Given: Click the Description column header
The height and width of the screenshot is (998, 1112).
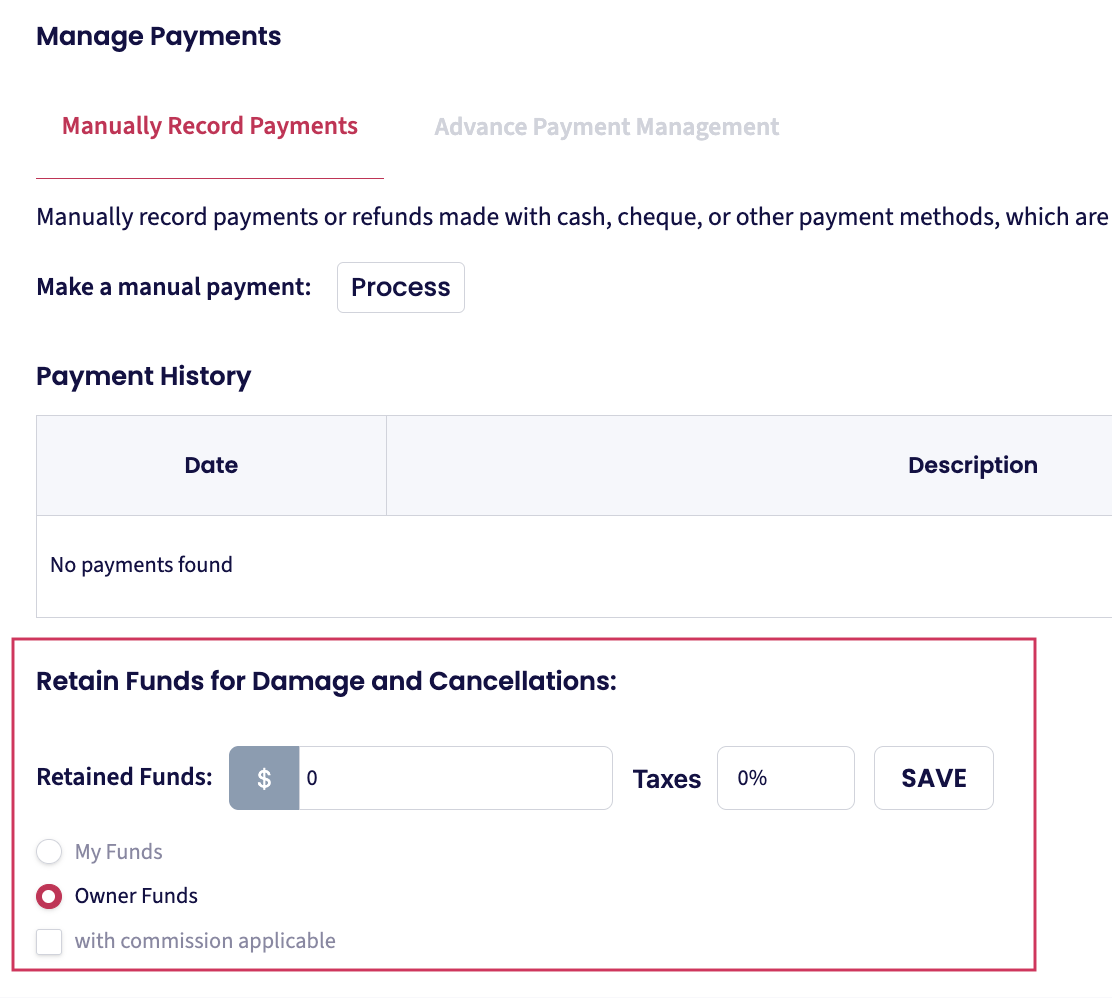Looking at the screenshot, I should 972,466.
